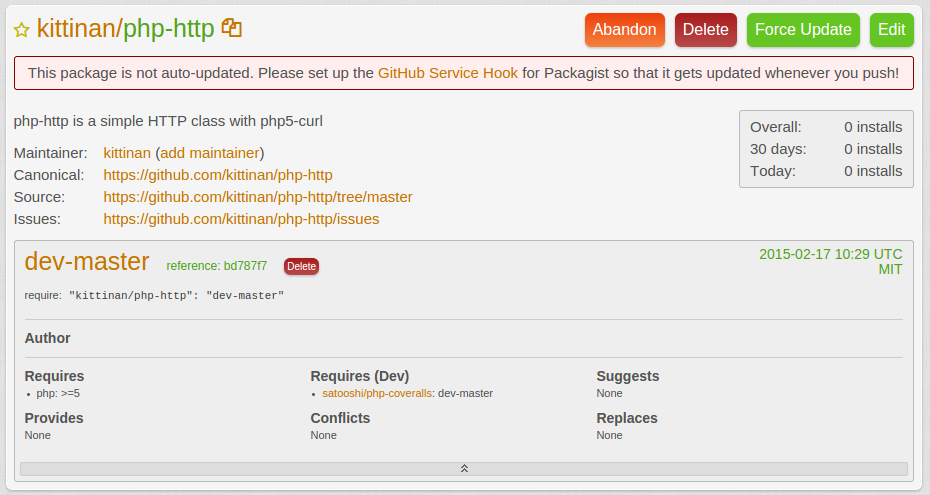Force Update the package
Image resolution: width=930 pixels, height=495 pixels.
(x=803, y=30)
